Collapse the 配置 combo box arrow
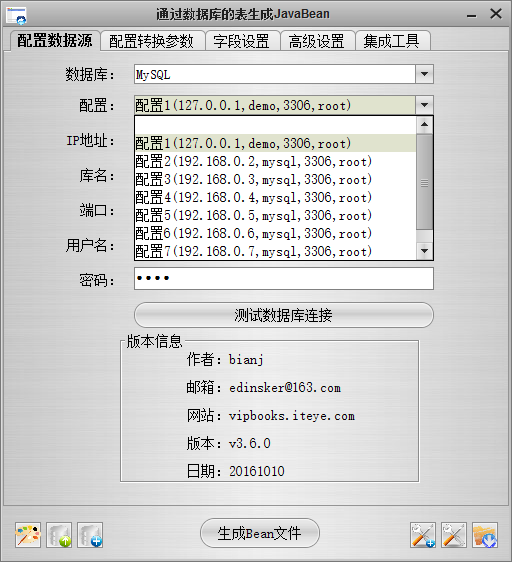The width and height of the screenshot is (512, 562). coord(425,105)
